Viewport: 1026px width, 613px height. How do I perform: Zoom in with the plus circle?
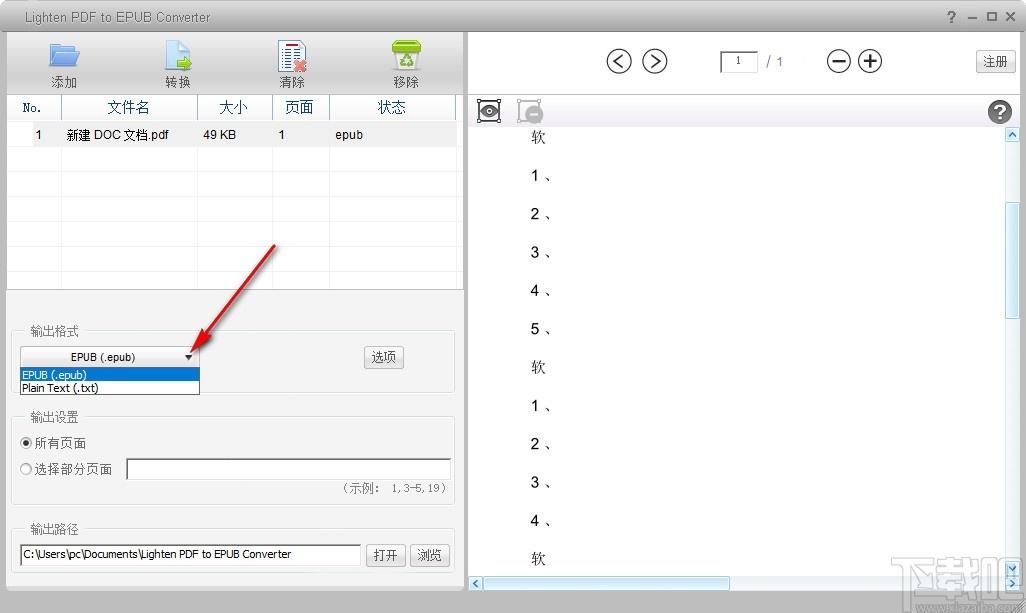[x=870, y=61]
